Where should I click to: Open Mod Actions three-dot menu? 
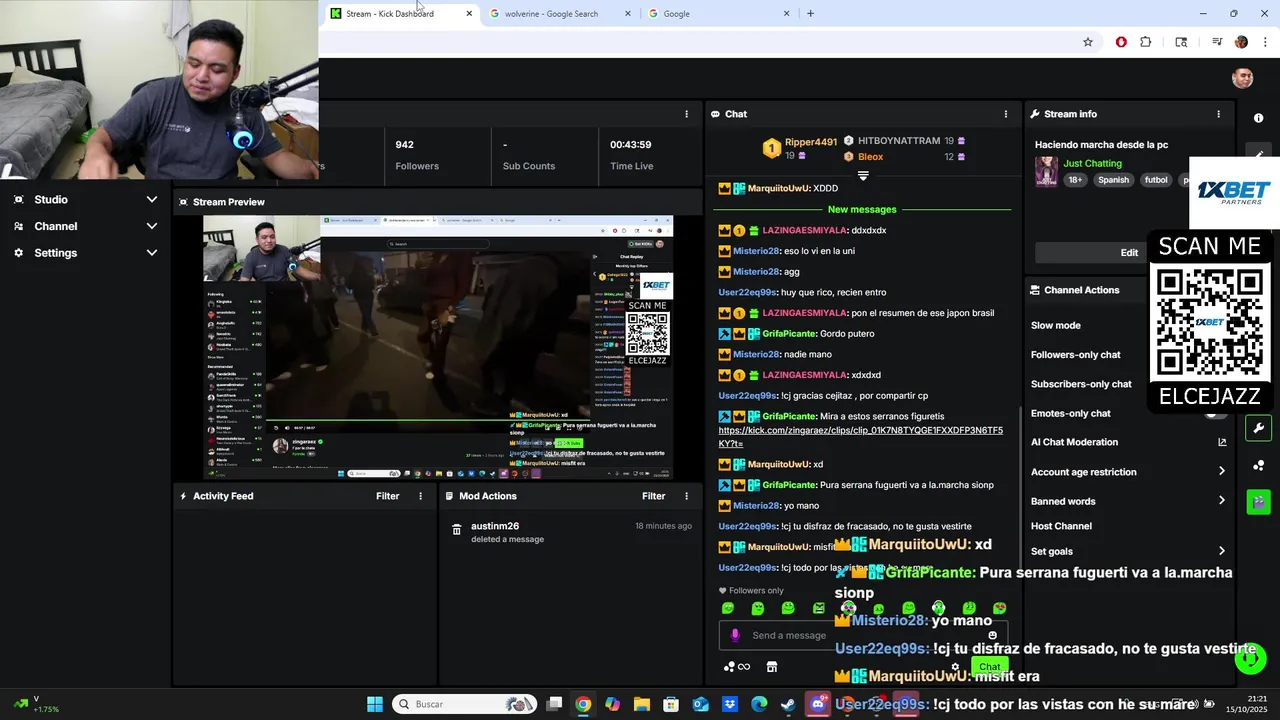686,496
